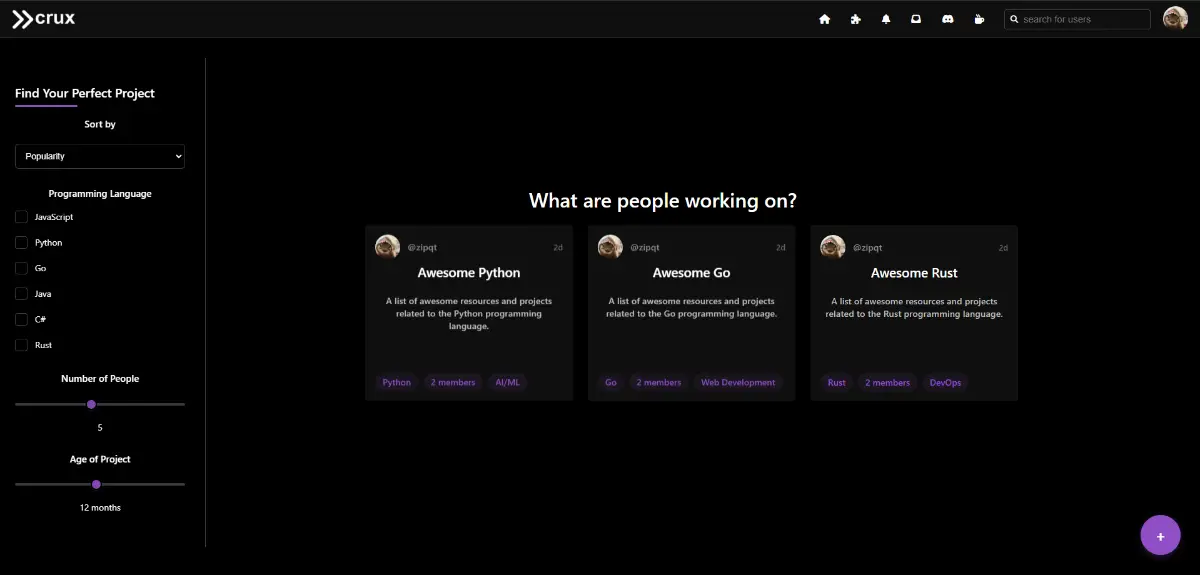
Task: Click the purple plus floating button
Action: [x=1160, y=535]
